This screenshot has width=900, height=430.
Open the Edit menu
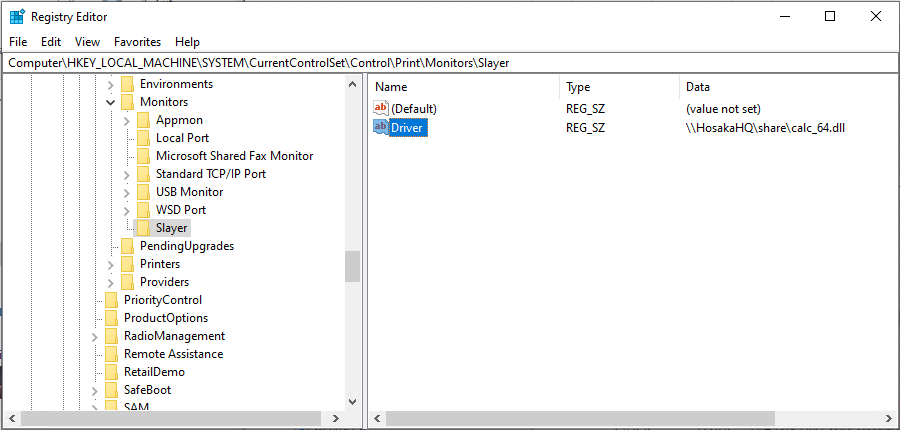51,42
